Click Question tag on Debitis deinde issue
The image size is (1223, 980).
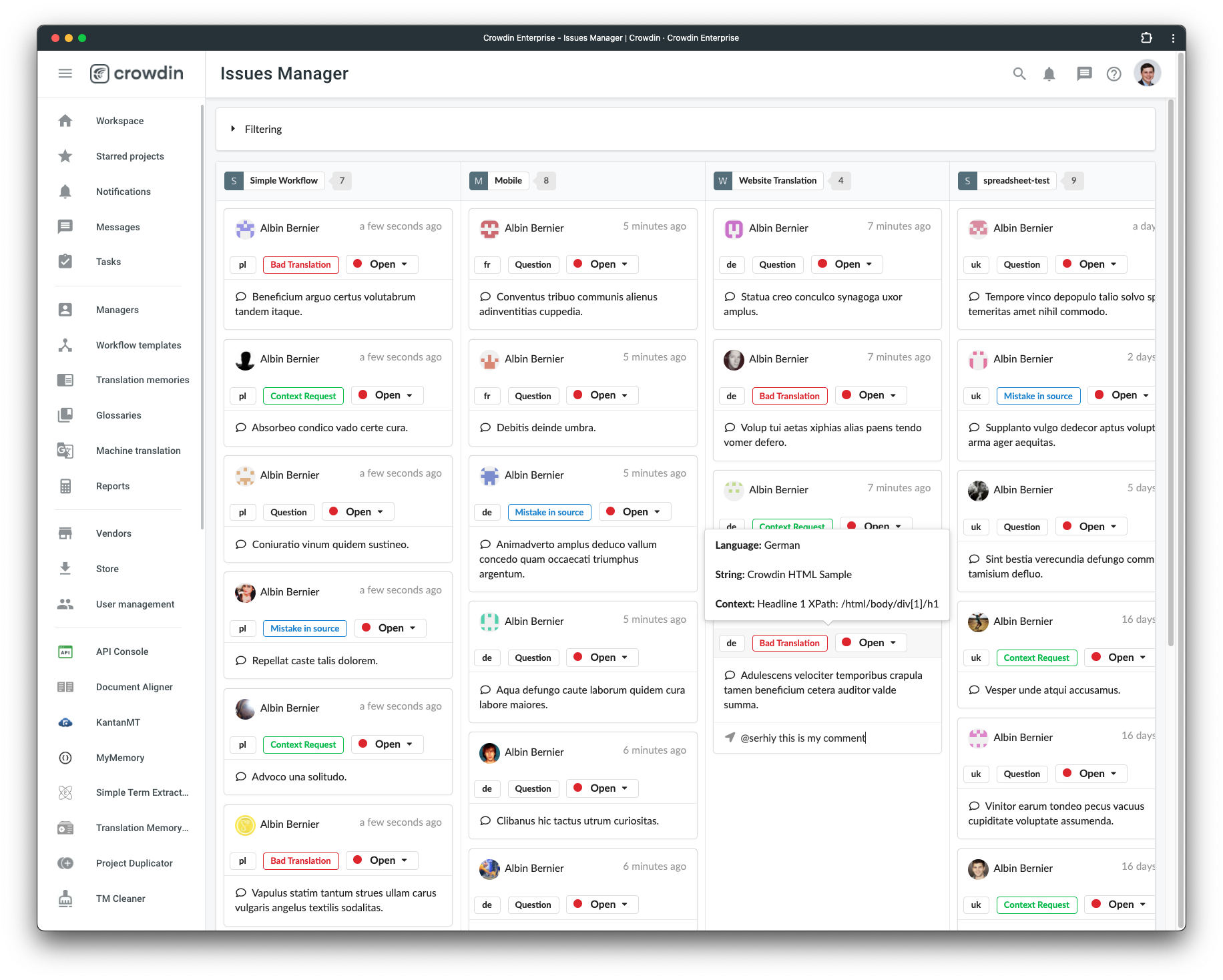[x=533, y=396]
